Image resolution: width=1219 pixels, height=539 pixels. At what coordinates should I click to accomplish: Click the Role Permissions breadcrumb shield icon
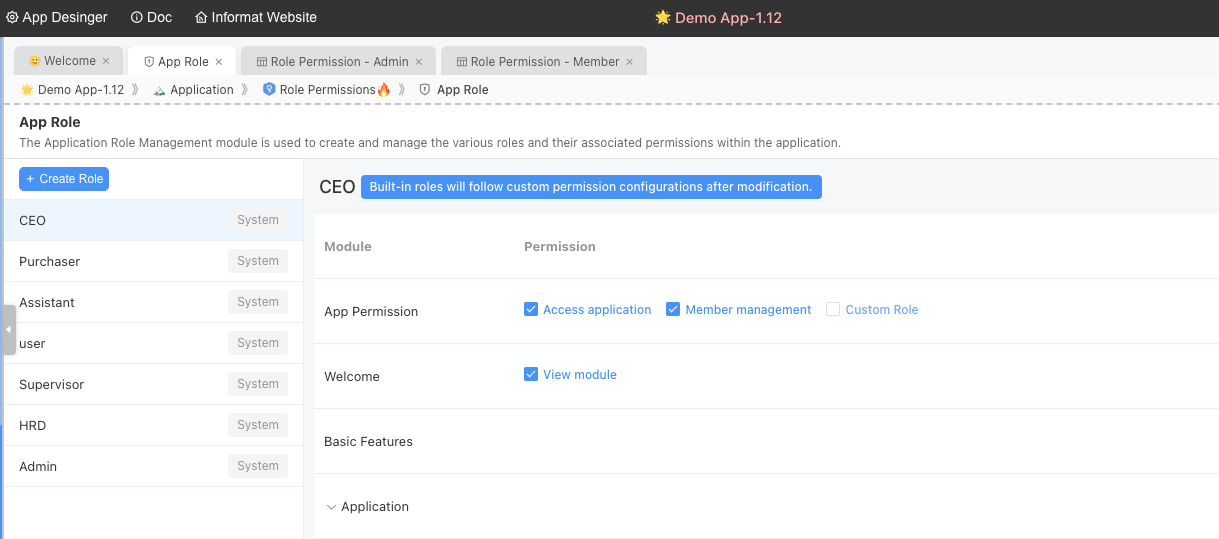coord(268,90)
